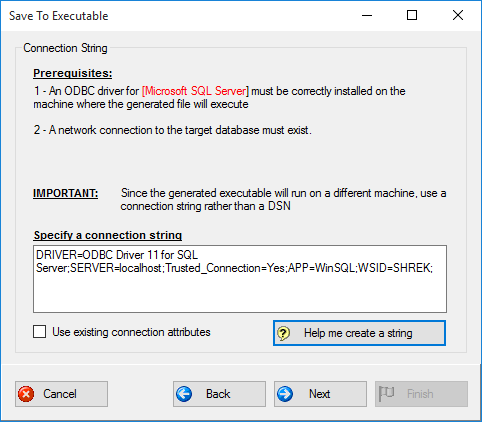Cancel the Save To Executable wizard

pyautogui.click(x=61, y=394)
